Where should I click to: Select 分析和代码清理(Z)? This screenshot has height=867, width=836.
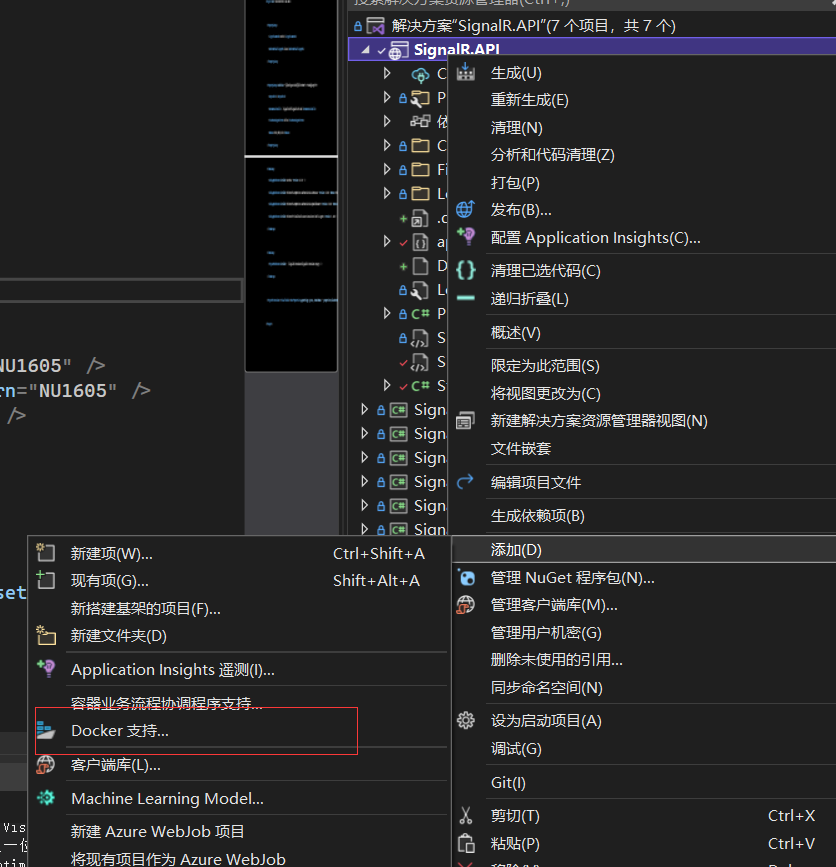point(552,155)
